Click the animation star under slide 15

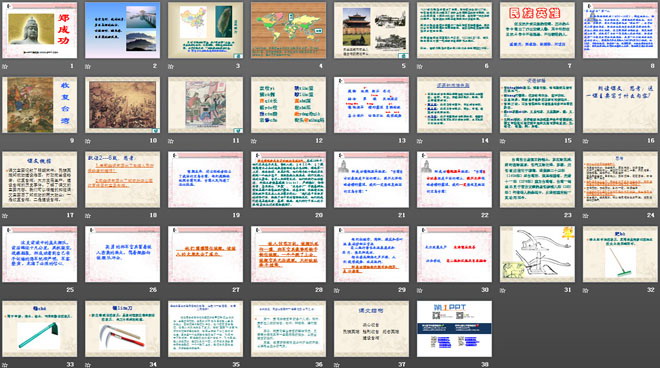(503, 141)
